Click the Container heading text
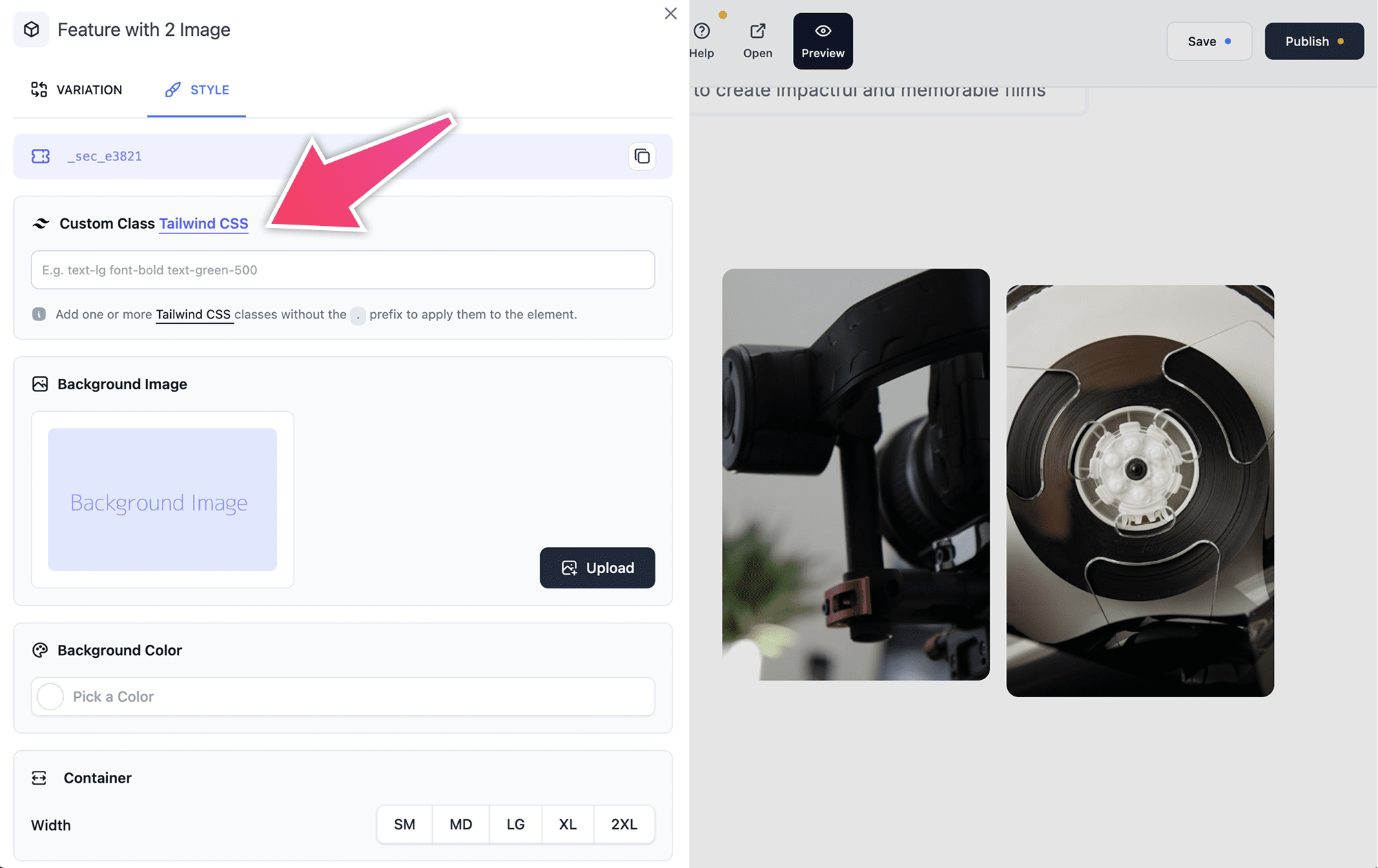Image resolution: width=1378 pixels, height=868 pixels. point(98,778)
